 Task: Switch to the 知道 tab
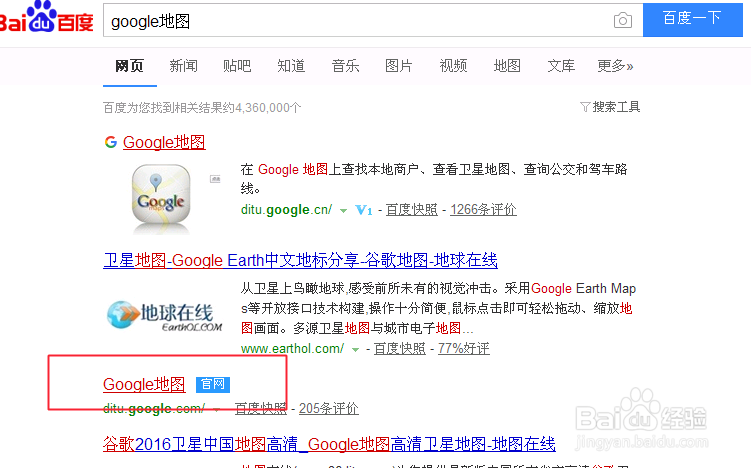click(x=291, y=66)
